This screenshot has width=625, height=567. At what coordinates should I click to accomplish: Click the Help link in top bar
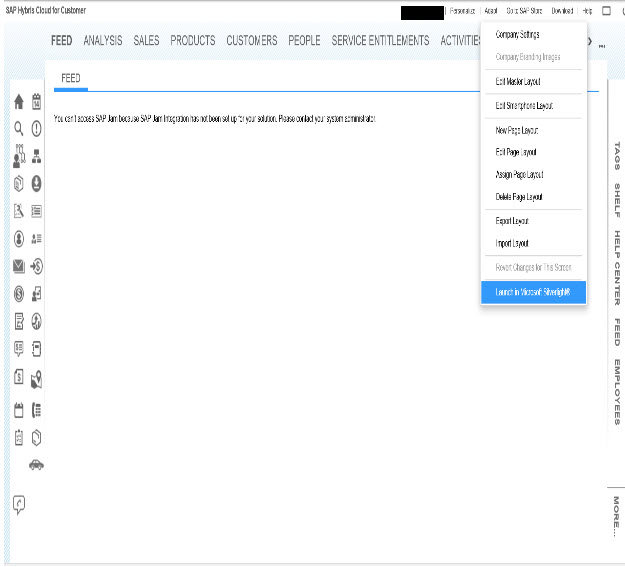(587, 11)
